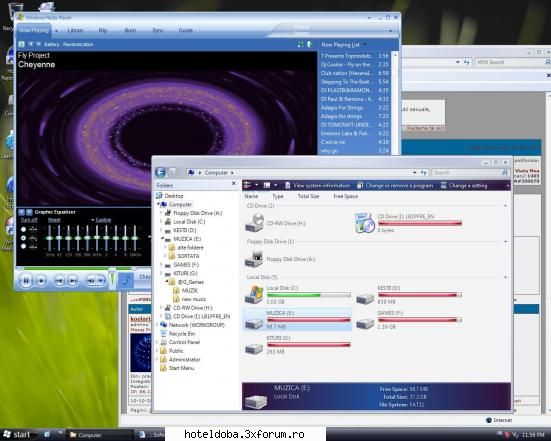Select second equalizer slider-grouping radio button
This screenshot has width=551, height=441.
[24, 238]
